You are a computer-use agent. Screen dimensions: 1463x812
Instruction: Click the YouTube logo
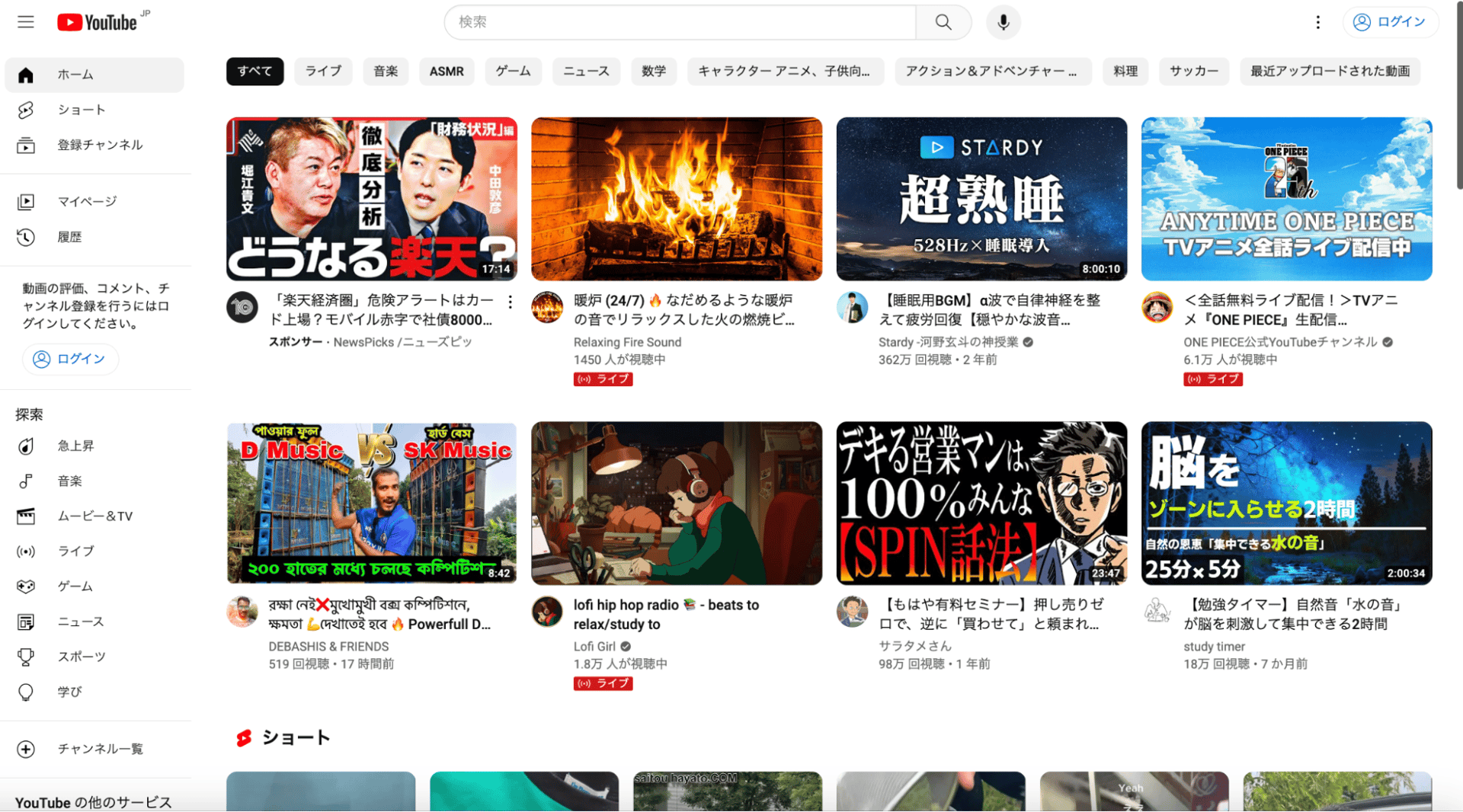pyautogui.click(x=98, y=22)
